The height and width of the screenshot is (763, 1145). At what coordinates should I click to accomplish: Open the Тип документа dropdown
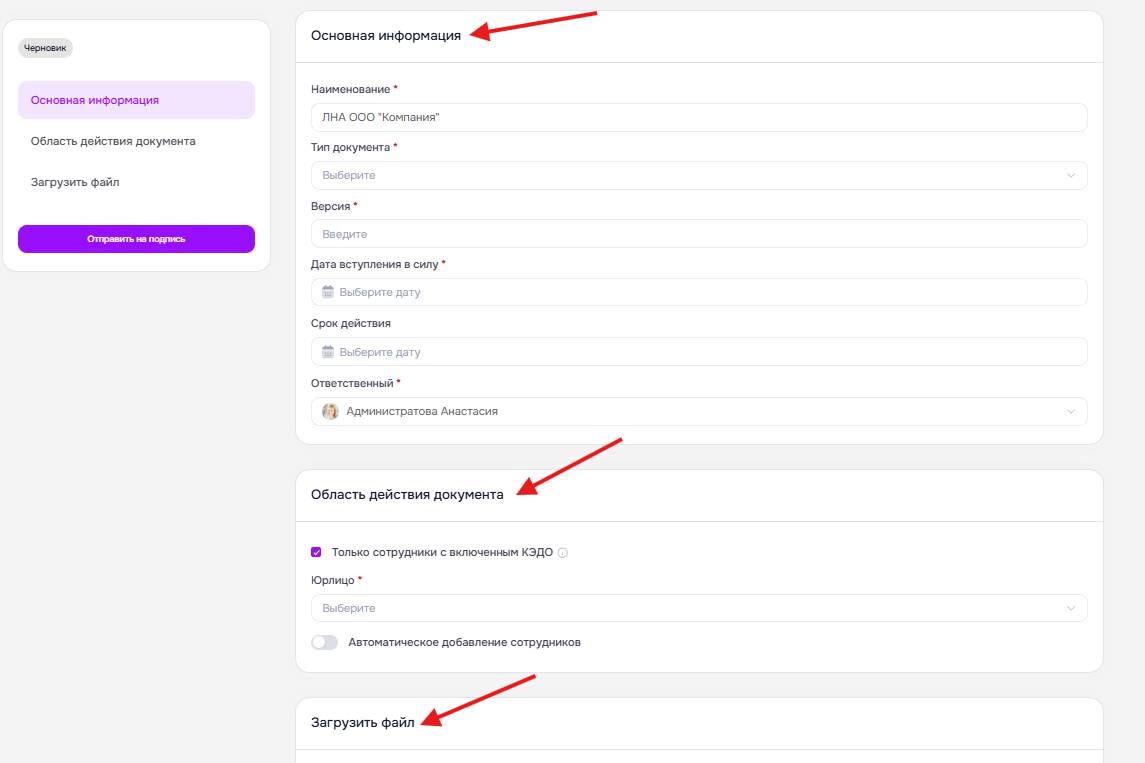[x=699, y=175]
